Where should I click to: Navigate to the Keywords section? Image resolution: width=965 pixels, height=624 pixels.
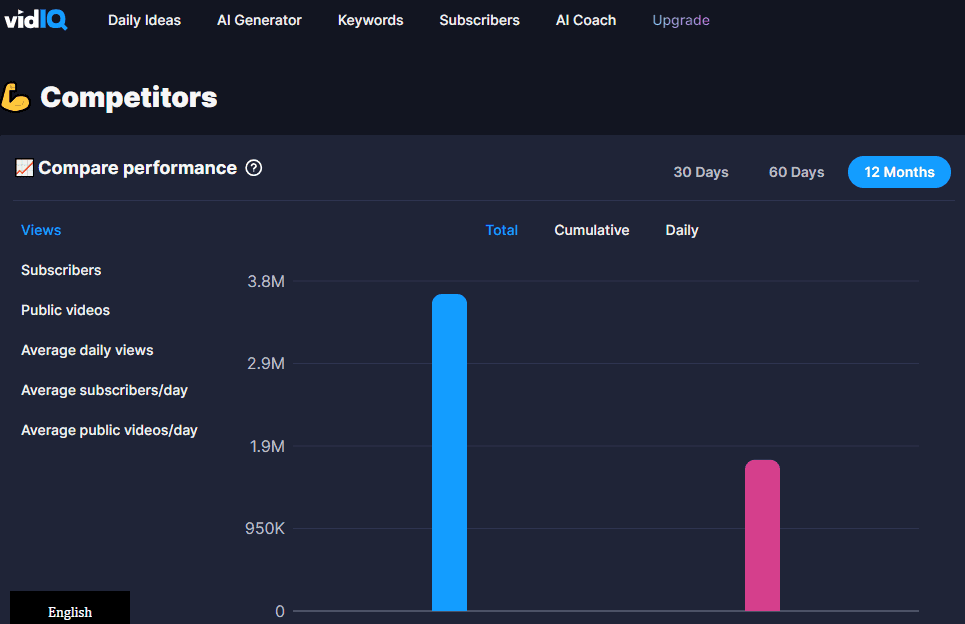[x=370, y=19]
